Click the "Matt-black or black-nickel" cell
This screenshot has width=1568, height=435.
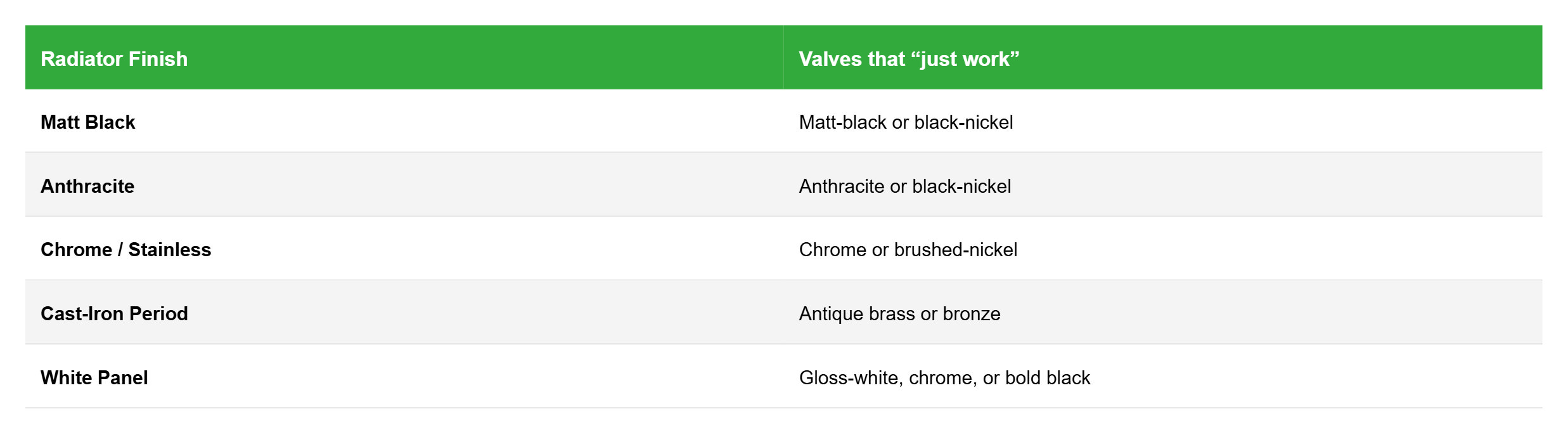(906, 122)
